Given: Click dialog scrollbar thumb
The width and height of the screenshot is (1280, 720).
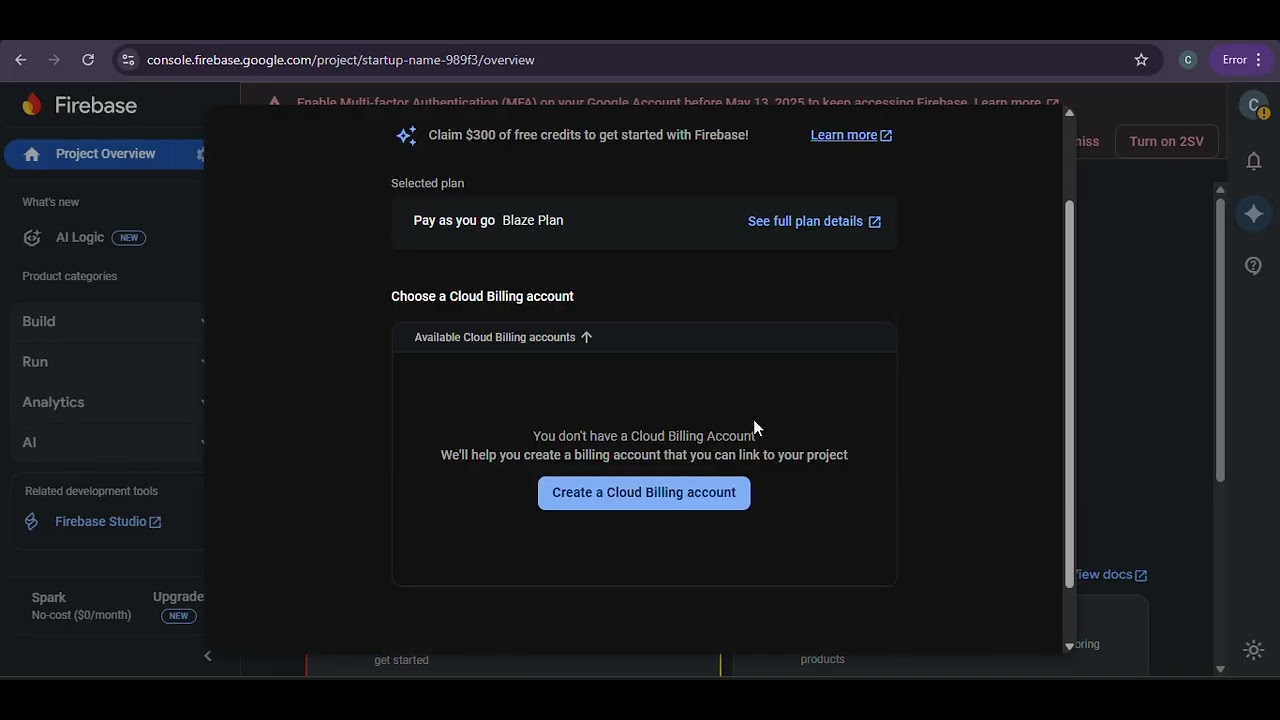Looking at the screenshot, I should point(1069,394).
